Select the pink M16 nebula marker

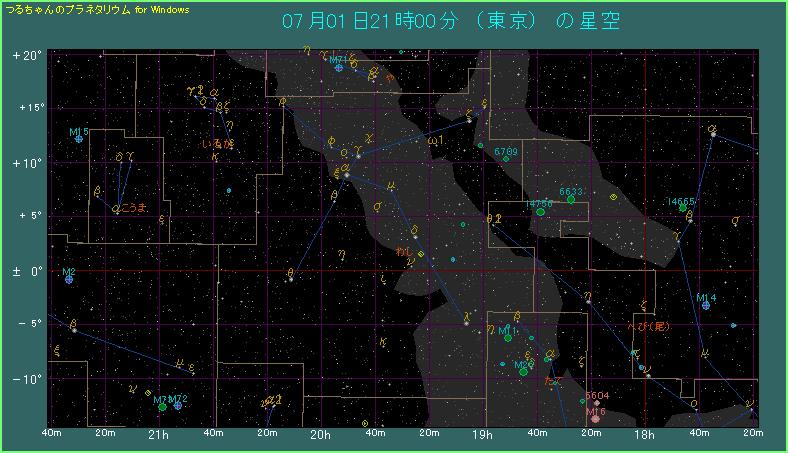tap(595, 418)
